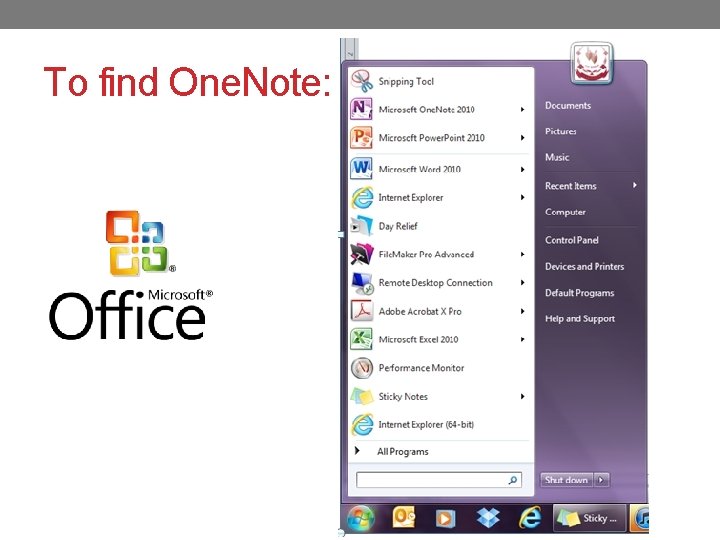Expand PowerPoint 2010 jump list arrow
The width and height of the screenshot is (720, 540).
click(x=523, y=138)
